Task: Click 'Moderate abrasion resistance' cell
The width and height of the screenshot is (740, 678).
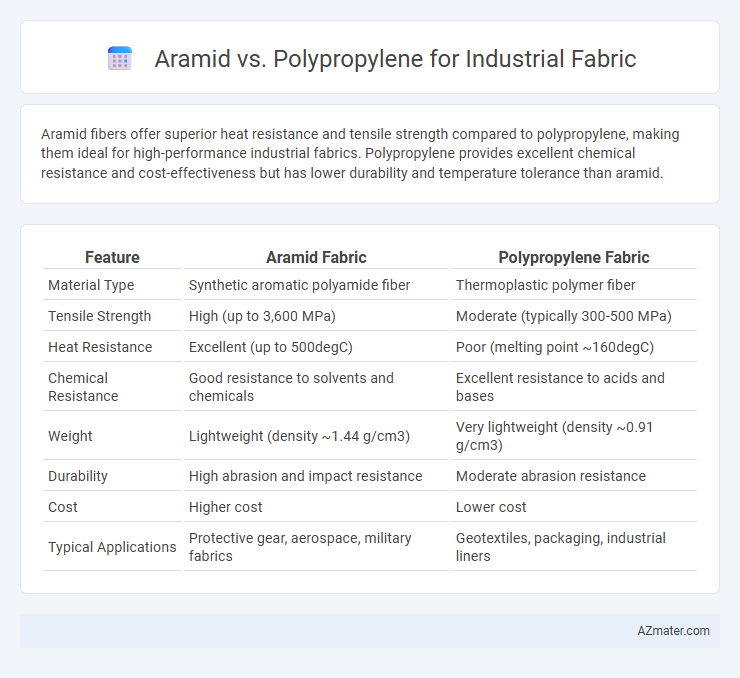Action: tap(551, 476)
